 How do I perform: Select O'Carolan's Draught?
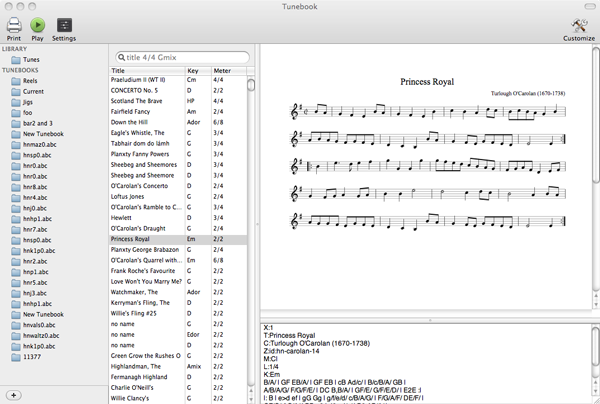[x=178, y=228]
